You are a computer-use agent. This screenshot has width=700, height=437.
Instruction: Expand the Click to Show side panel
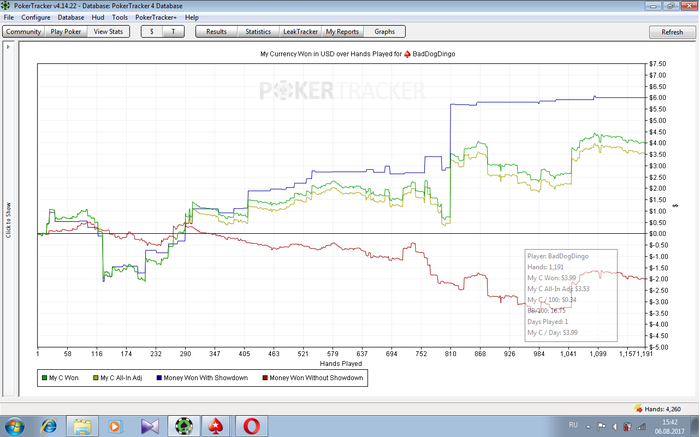[8, 220]
